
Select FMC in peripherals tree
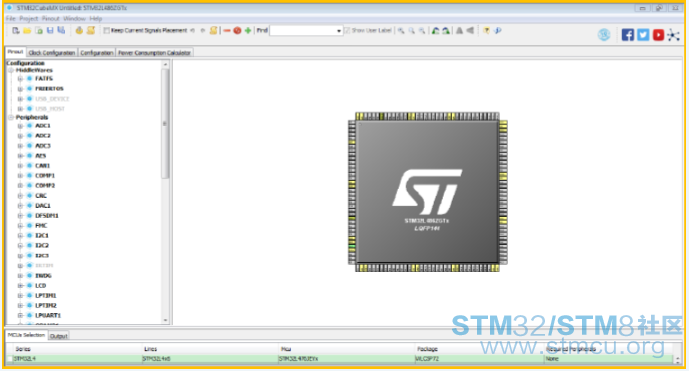point(41,226)
